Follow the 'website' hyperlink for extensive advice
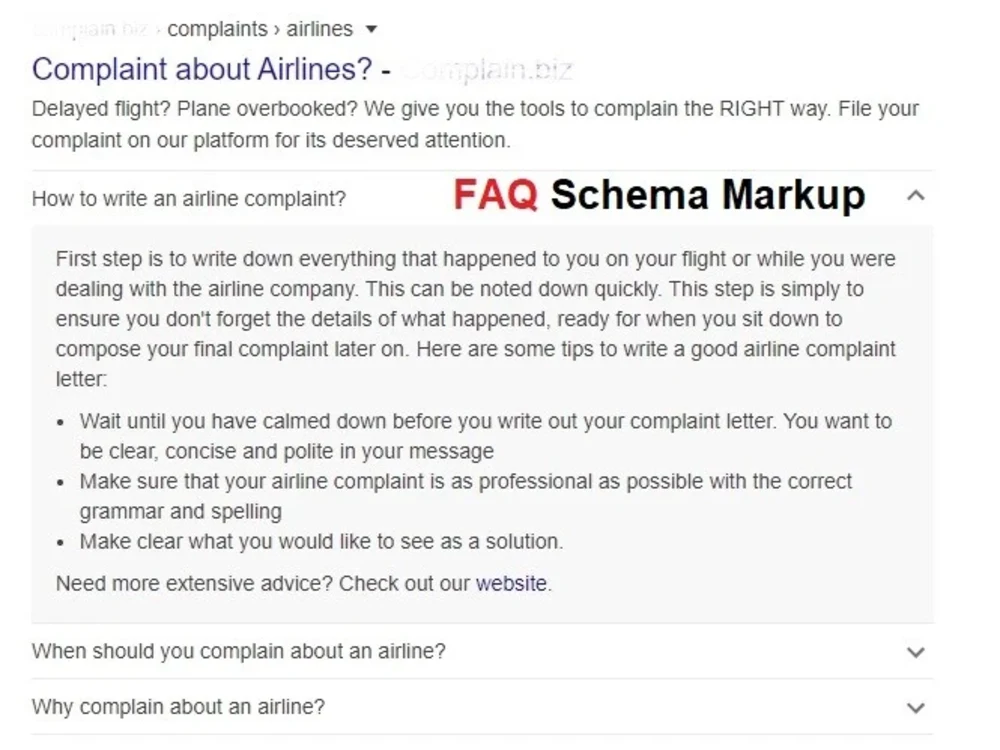1000x750 pixels. [x=510, y=583]
